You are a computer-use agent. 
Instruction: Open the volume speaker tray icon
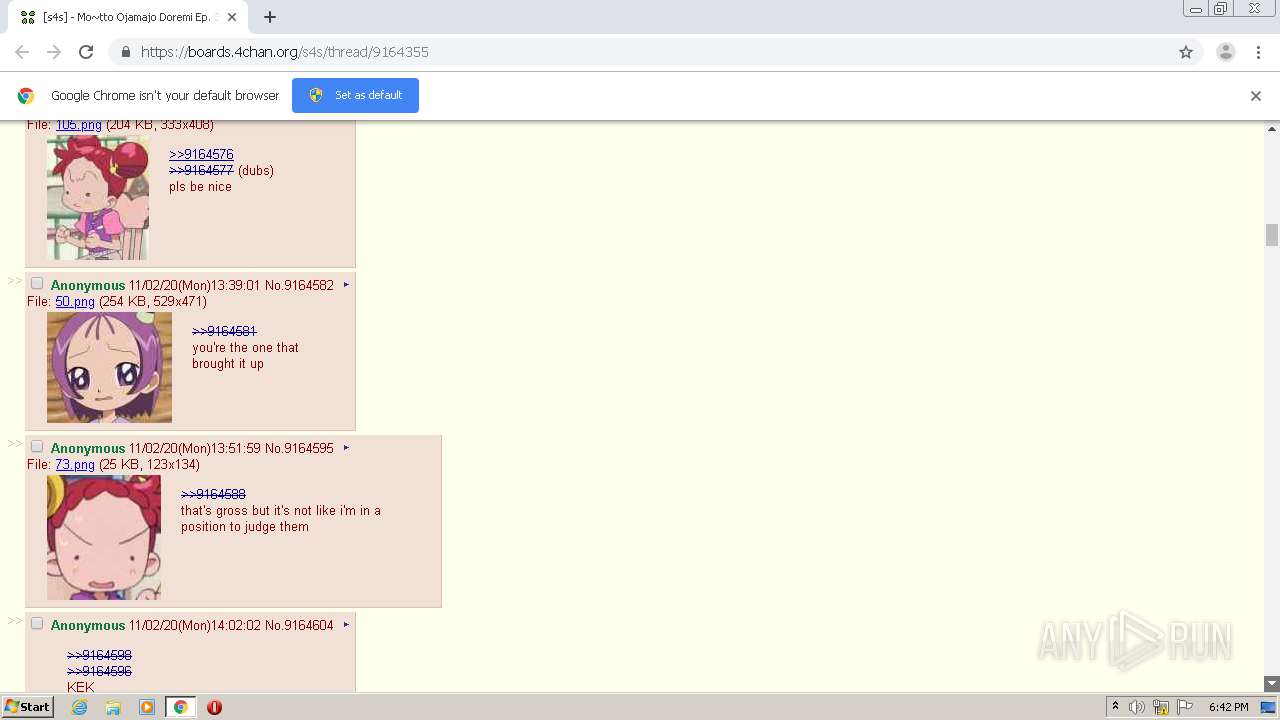pos(1137,707)
